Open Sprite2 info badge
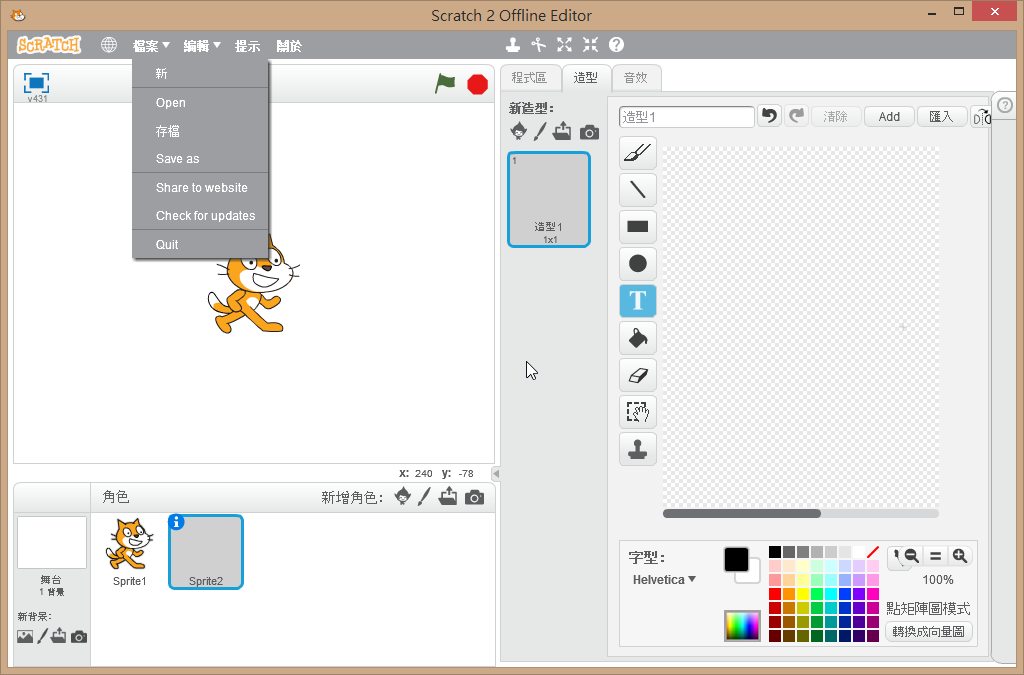Viewport: 1024px width, 675px height. [176, 522]
